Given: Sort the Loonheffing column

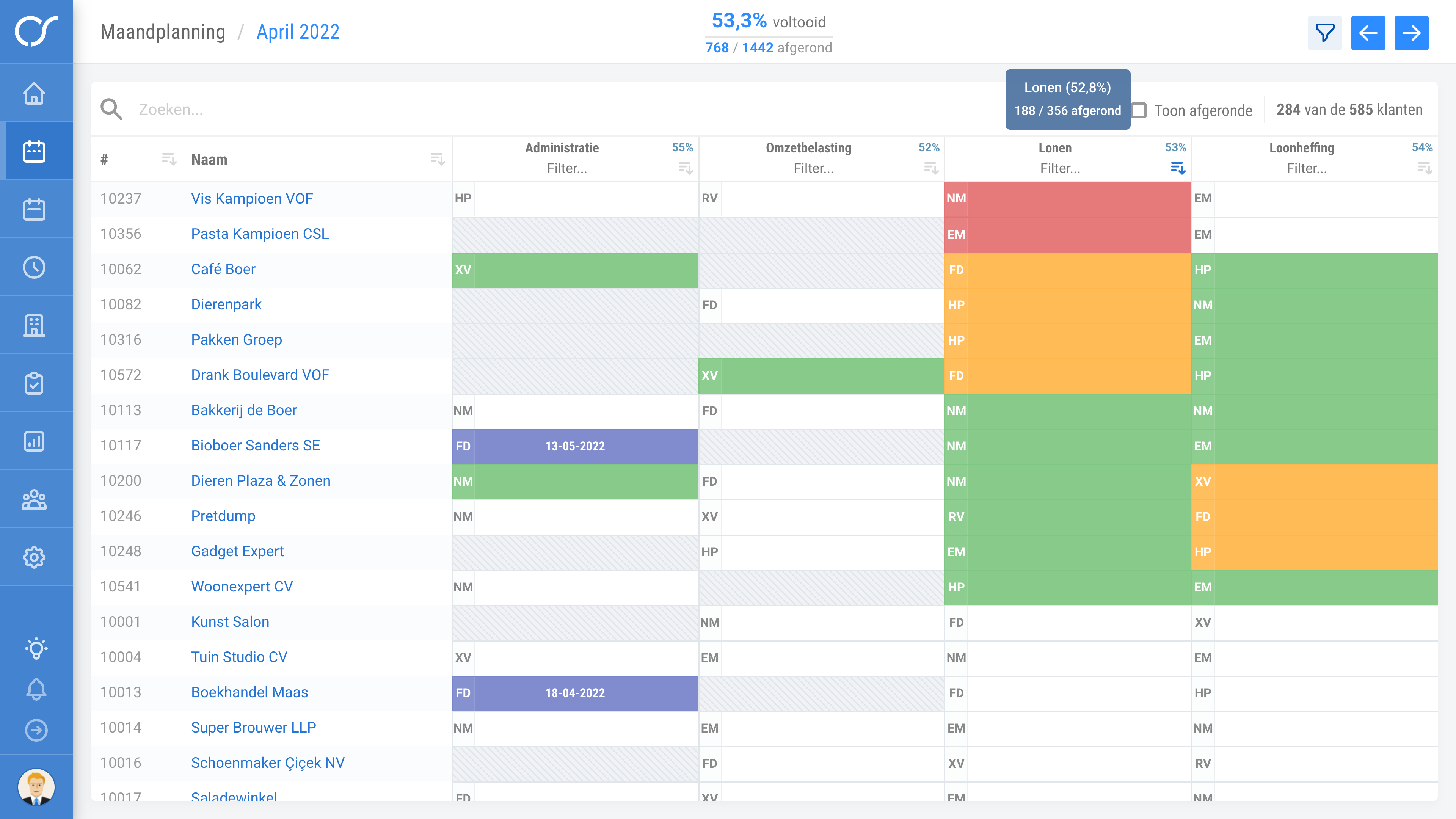Looking at the screenshot, I should point(1425,168).
